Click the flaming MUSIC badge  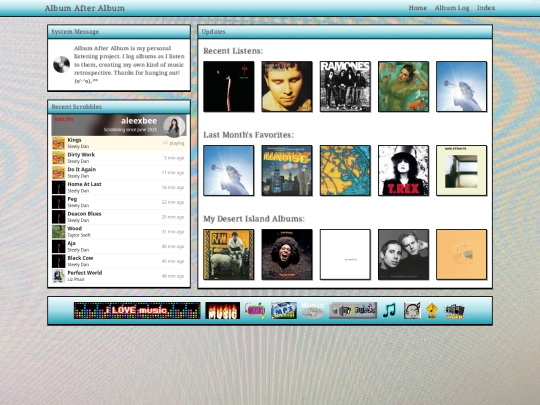click(222, 311)
